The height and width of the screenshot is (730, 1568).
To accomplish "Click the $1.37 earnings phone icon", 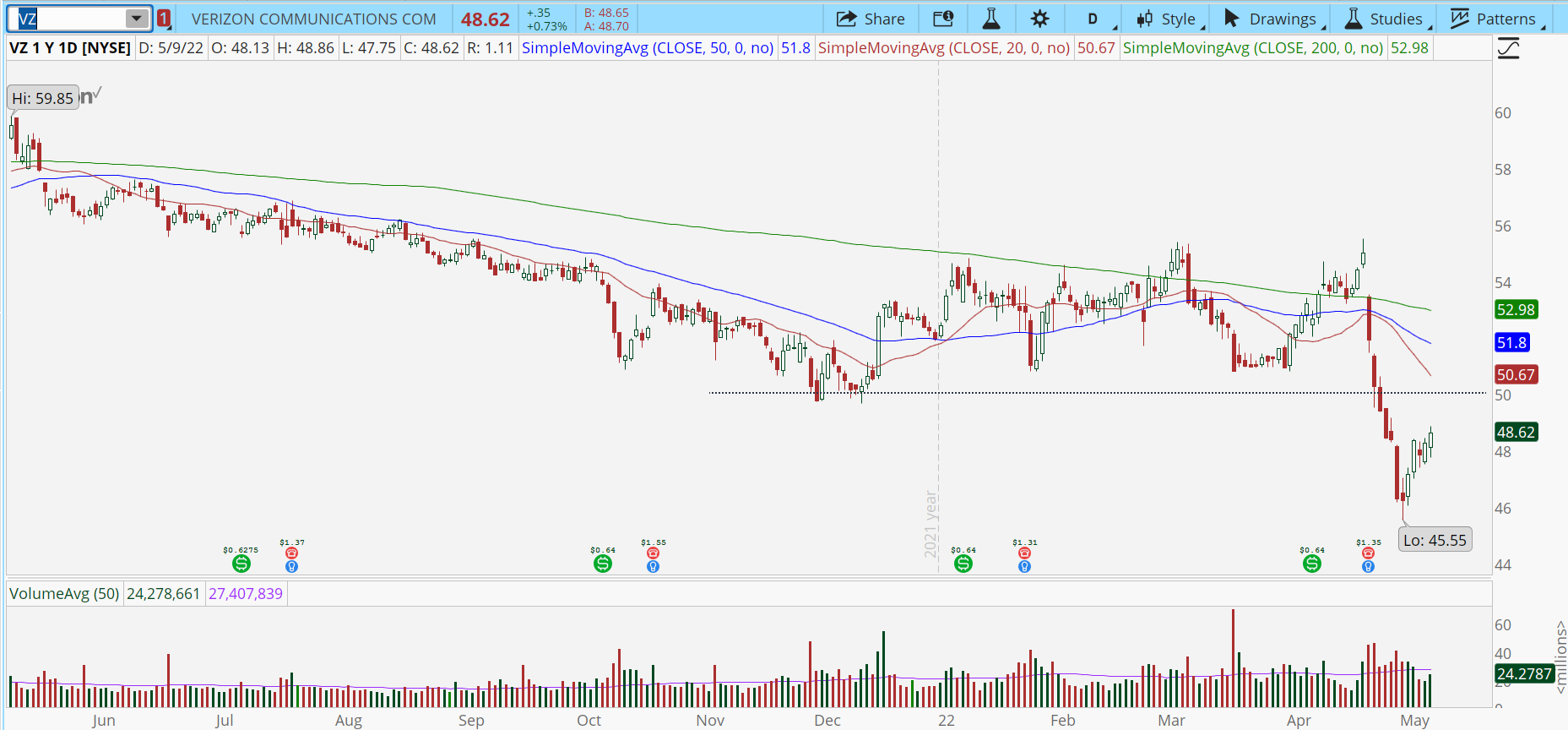I will tap(291, 553).
